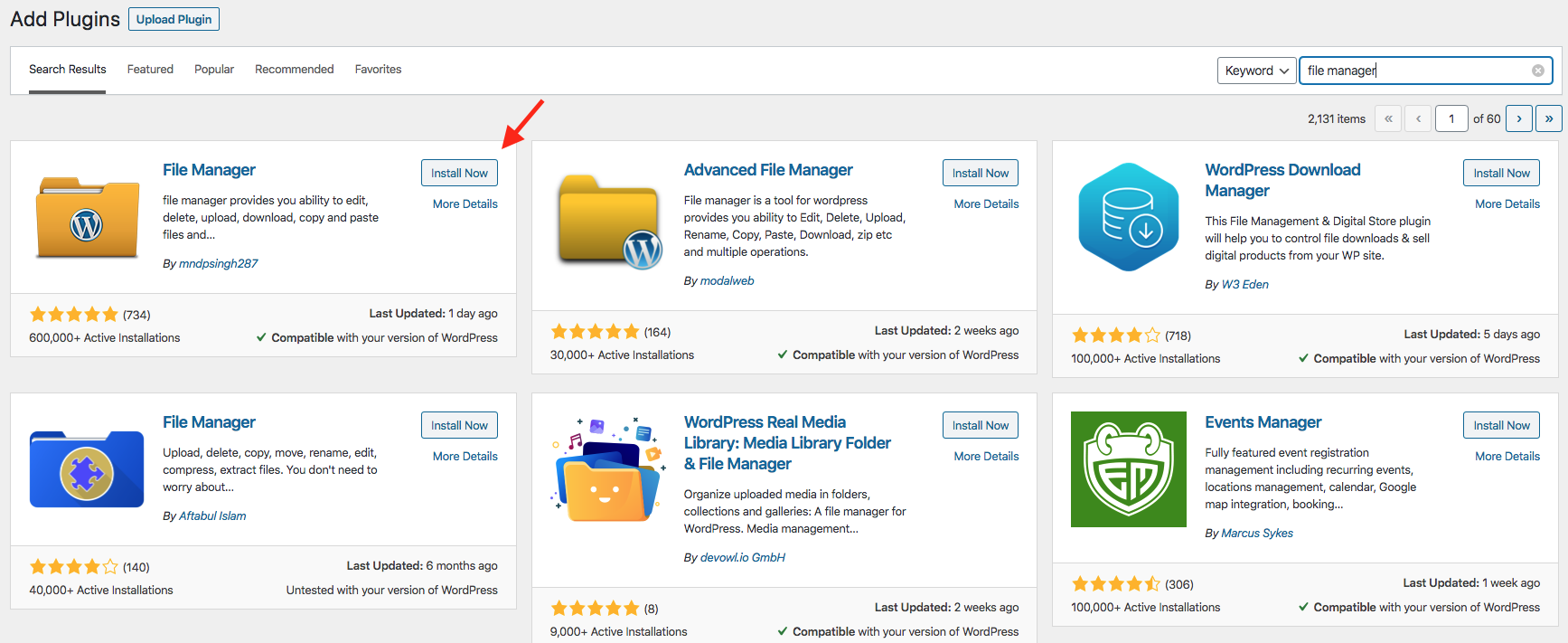Install File Manager by Aftabul Islam
Screen dimensions: 1568x643
(x=459, y=425)
